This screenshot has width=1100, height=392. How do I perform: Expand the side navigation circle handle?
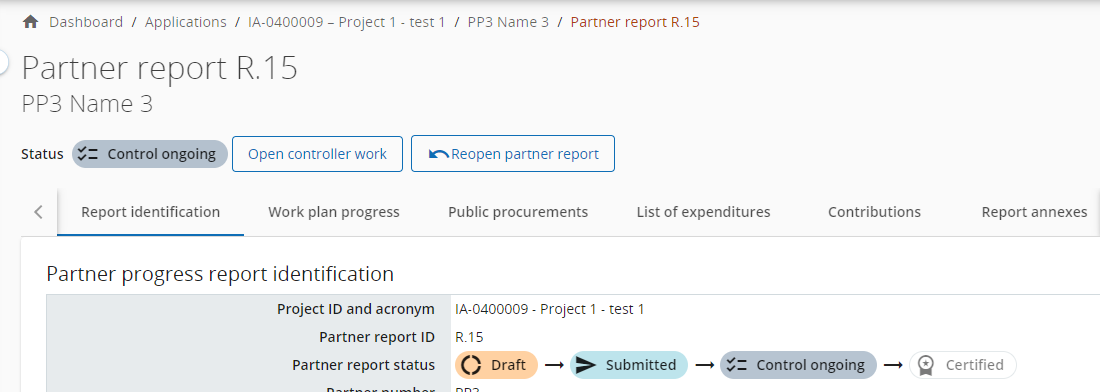pos(2,62)
